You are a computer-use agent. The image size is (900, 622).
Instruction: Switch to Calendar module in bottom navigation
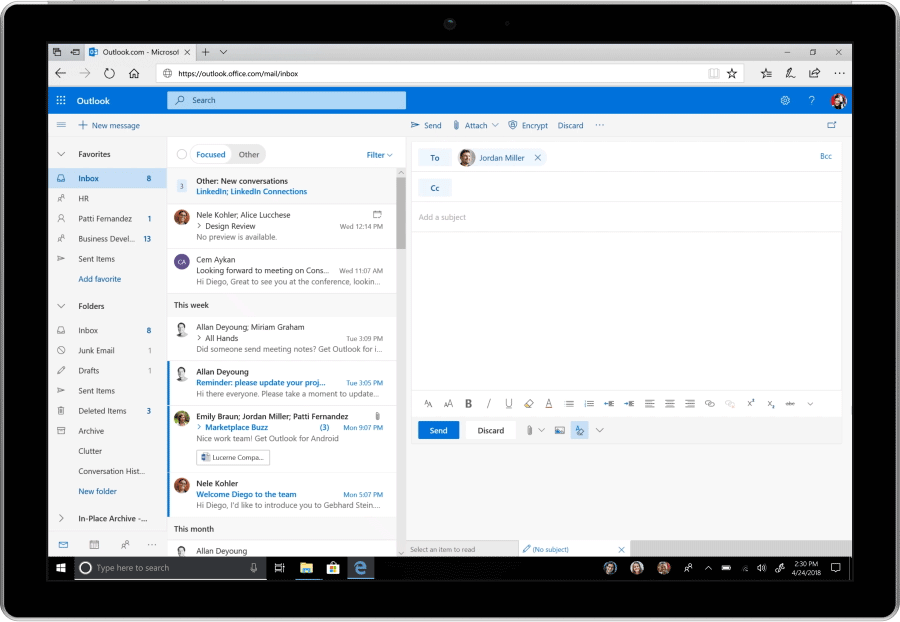click(94, 545)
